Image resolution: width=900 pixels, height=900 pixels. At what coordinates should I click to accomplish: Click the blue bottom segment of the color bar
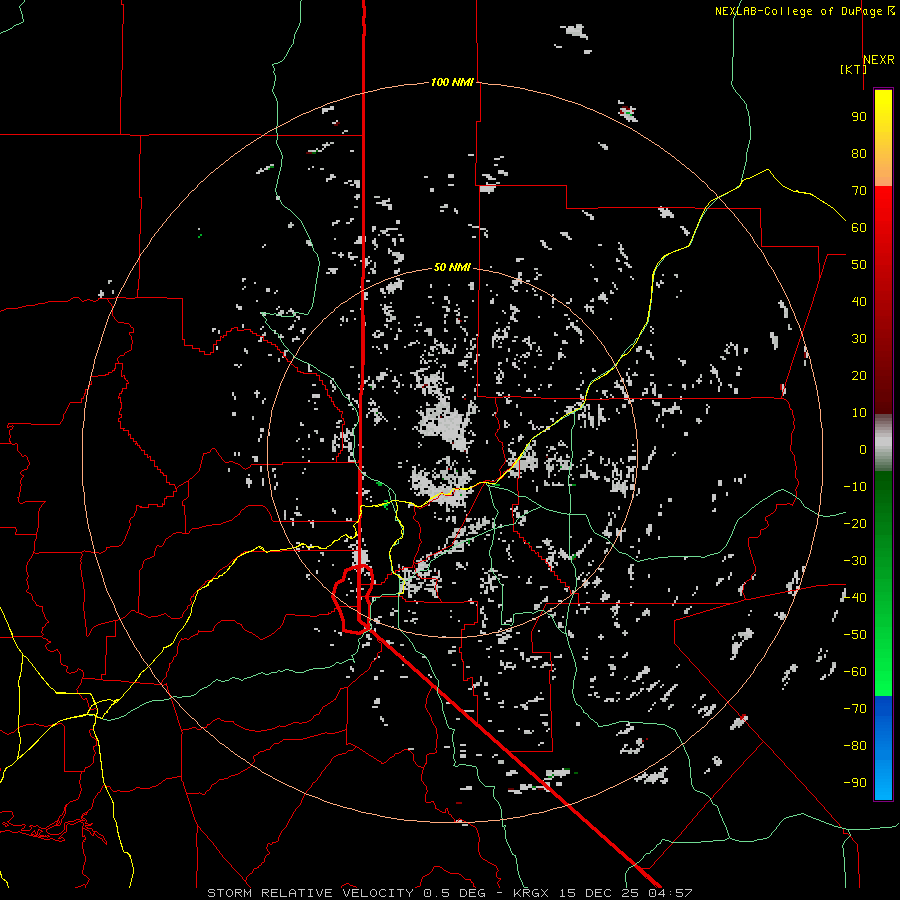[x=883, y=748]
